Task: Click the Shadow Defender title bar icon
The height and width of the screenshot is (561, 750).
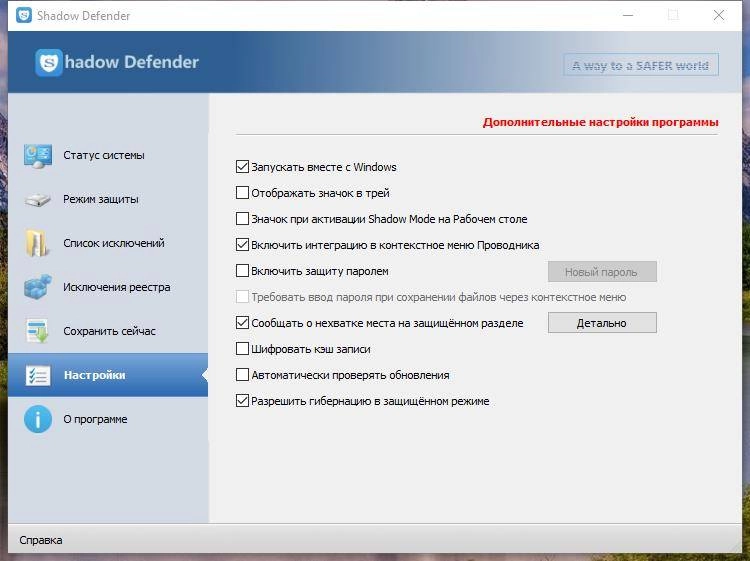Action: 23,15
